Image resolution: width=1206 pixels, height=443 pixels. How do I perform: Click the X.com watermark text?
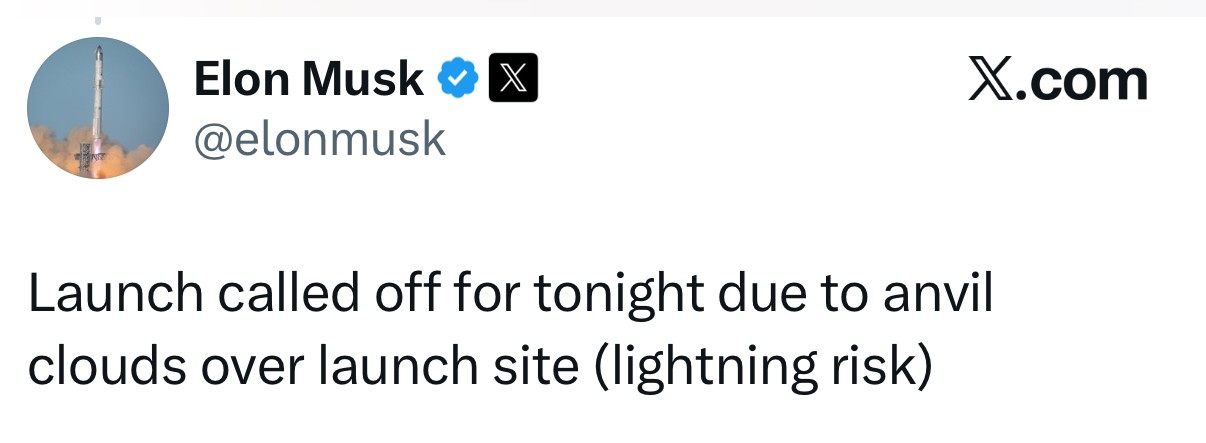click(x=1058, y=80)
